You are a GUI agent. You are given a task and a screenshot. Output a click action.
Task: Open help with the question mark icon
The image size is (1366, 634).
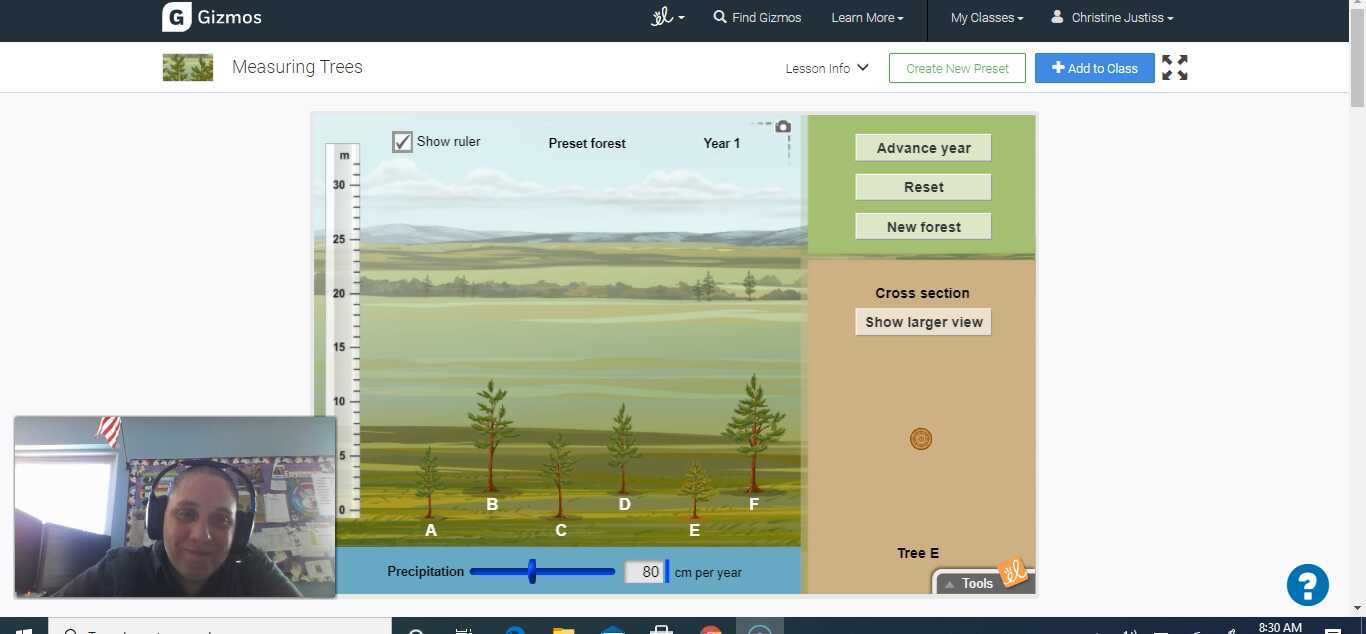tap(1307, 585)
